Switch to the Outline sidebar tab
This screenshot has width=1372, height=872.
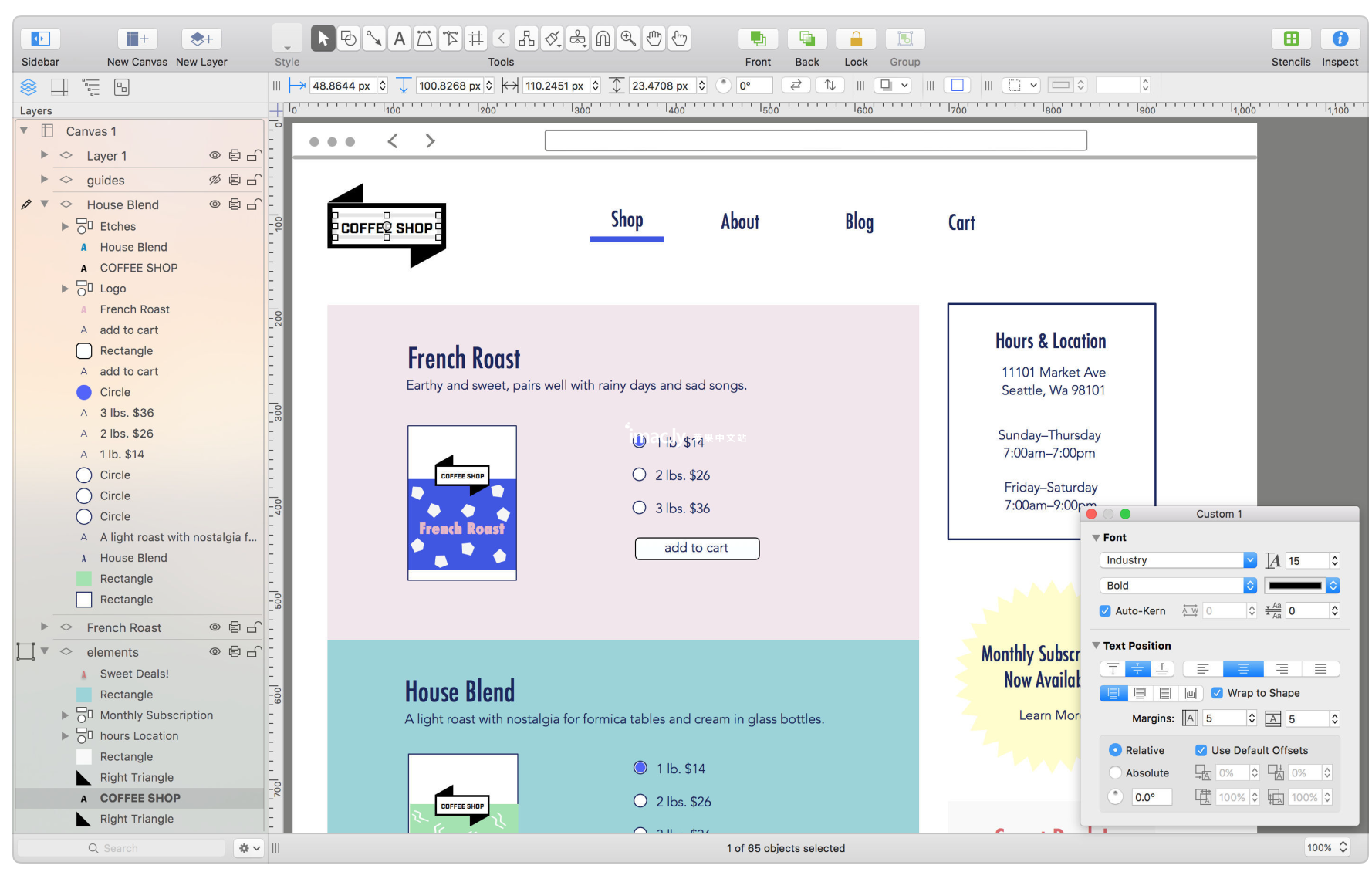click(x=91, y=87)
